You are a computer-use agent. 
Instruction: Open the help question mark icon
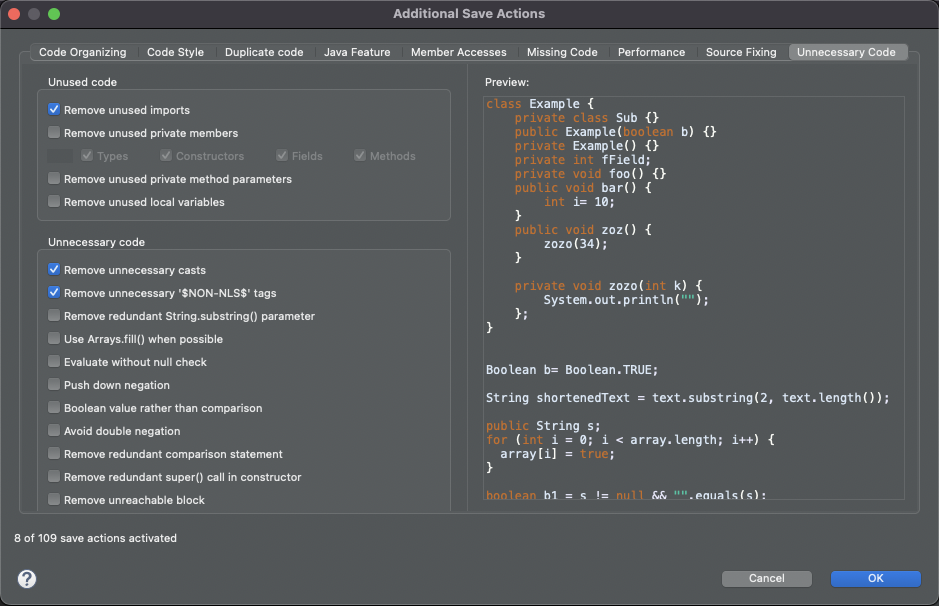27,578
